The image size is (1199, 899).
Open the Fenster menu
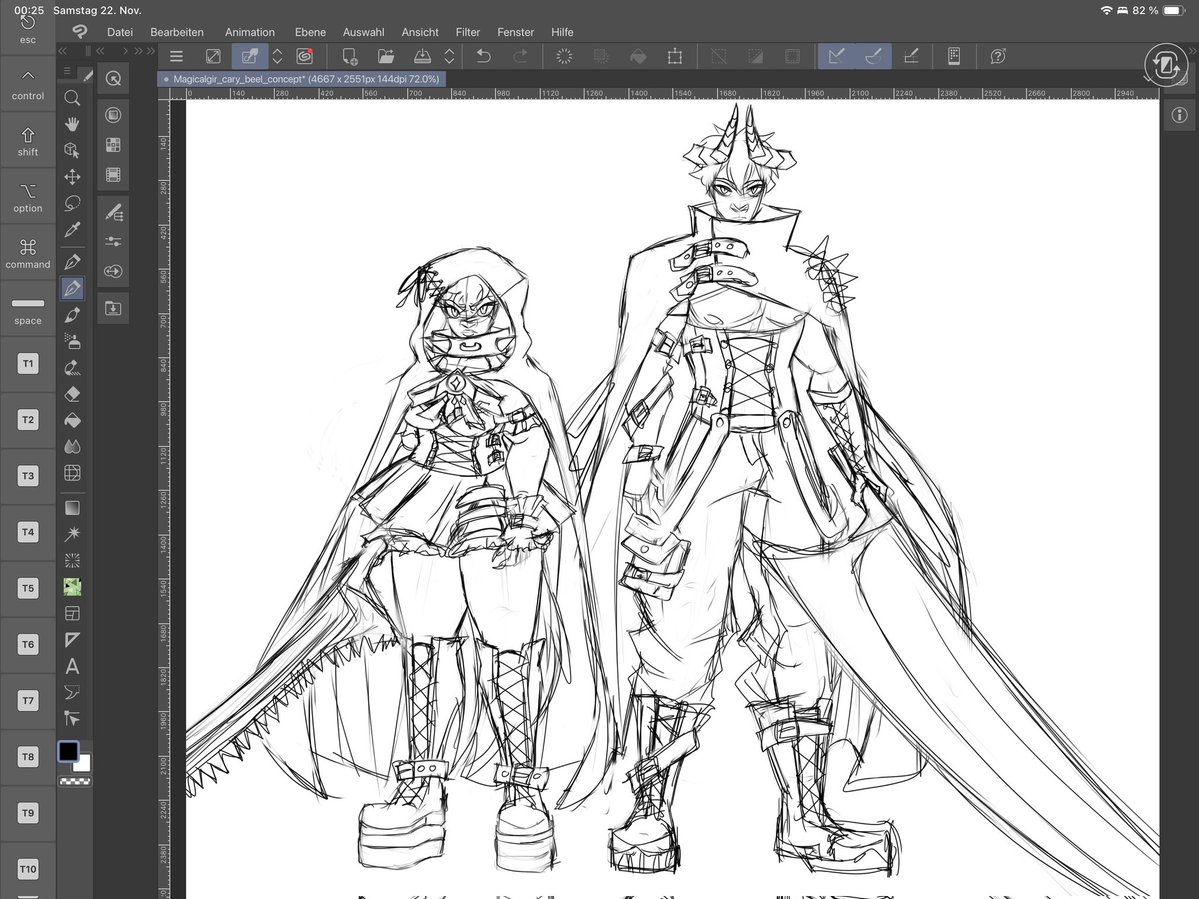pos(515,32)
